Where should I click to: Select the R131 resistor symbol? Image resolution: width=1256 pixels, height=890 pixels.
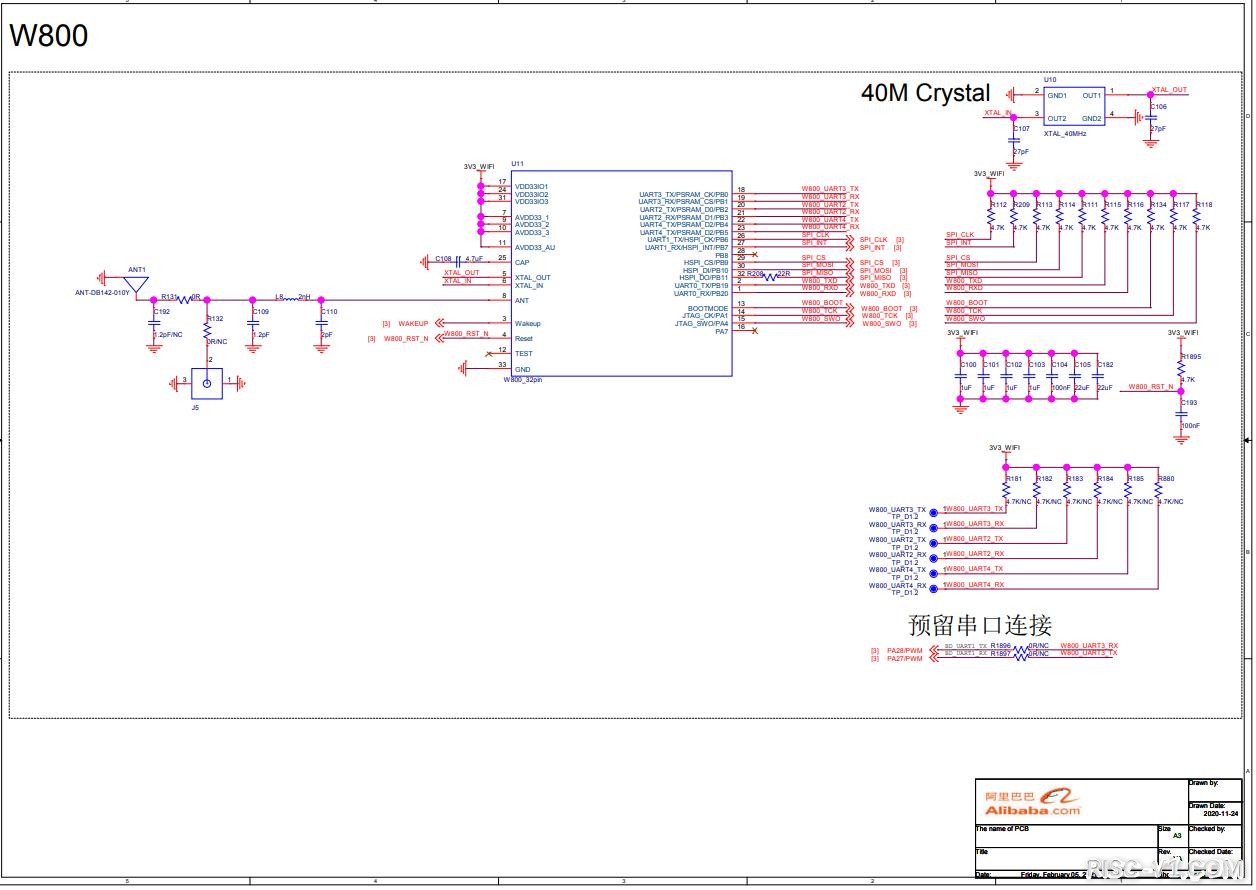[184, 298]
